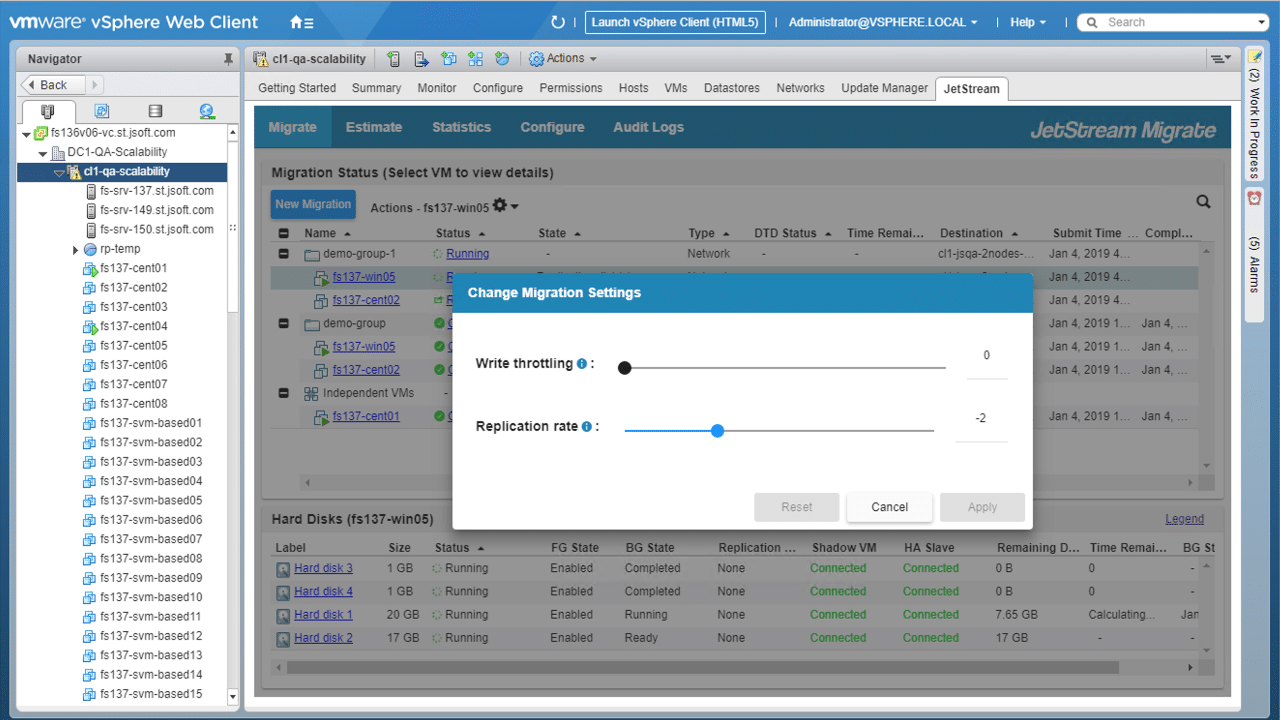Click the Add Host toolbar icon
The image size is (1280, 720).
tap(394, 59)
